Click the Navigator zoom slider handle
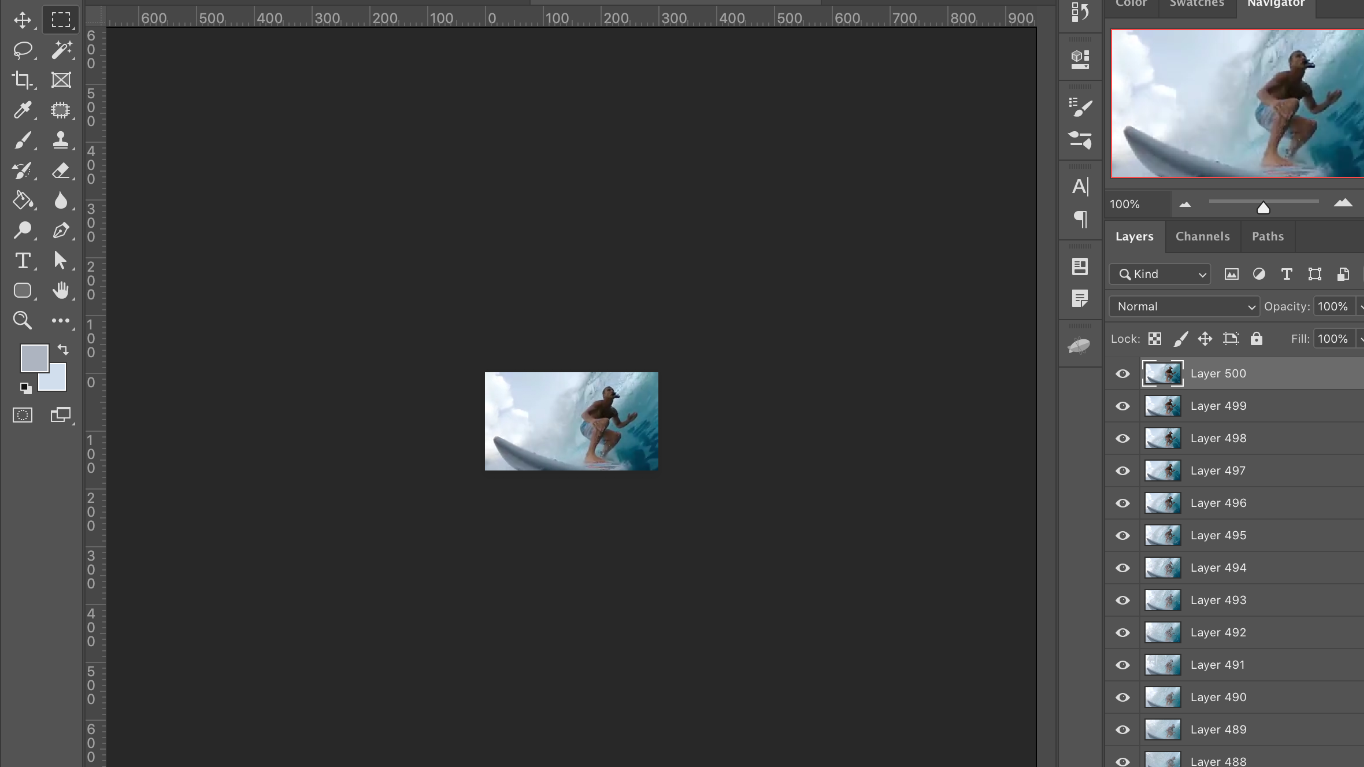This screenshot has width=1364, height=767. click(1263, 207)
